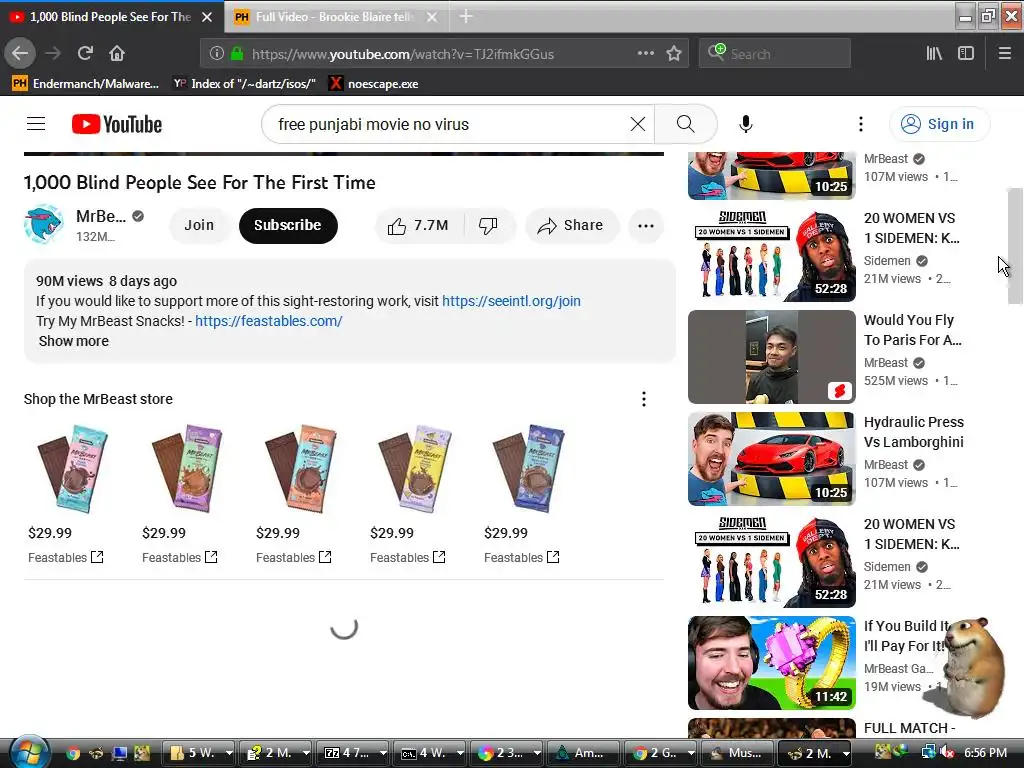This screenshot has width=1024, height=768.
Task: Show site information icon in address bar
Action: click(x=217, y=54)
